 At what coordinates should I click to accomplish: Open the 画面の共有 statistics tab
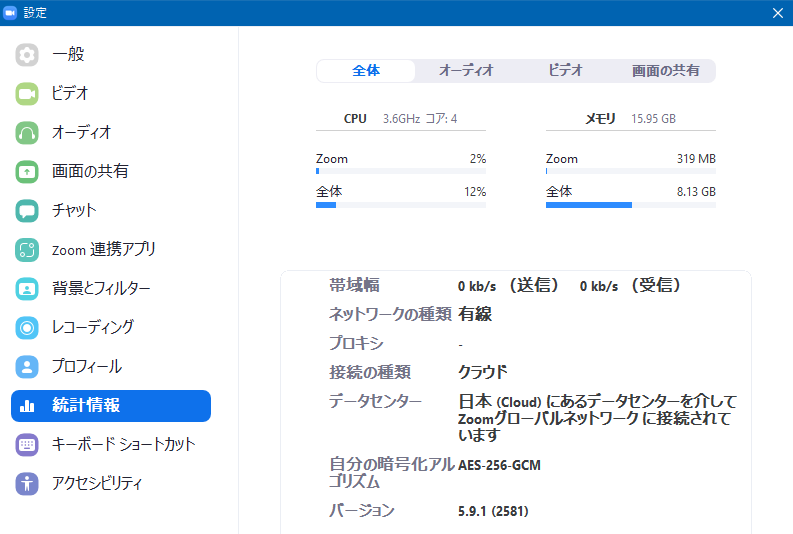click(665, 71)
